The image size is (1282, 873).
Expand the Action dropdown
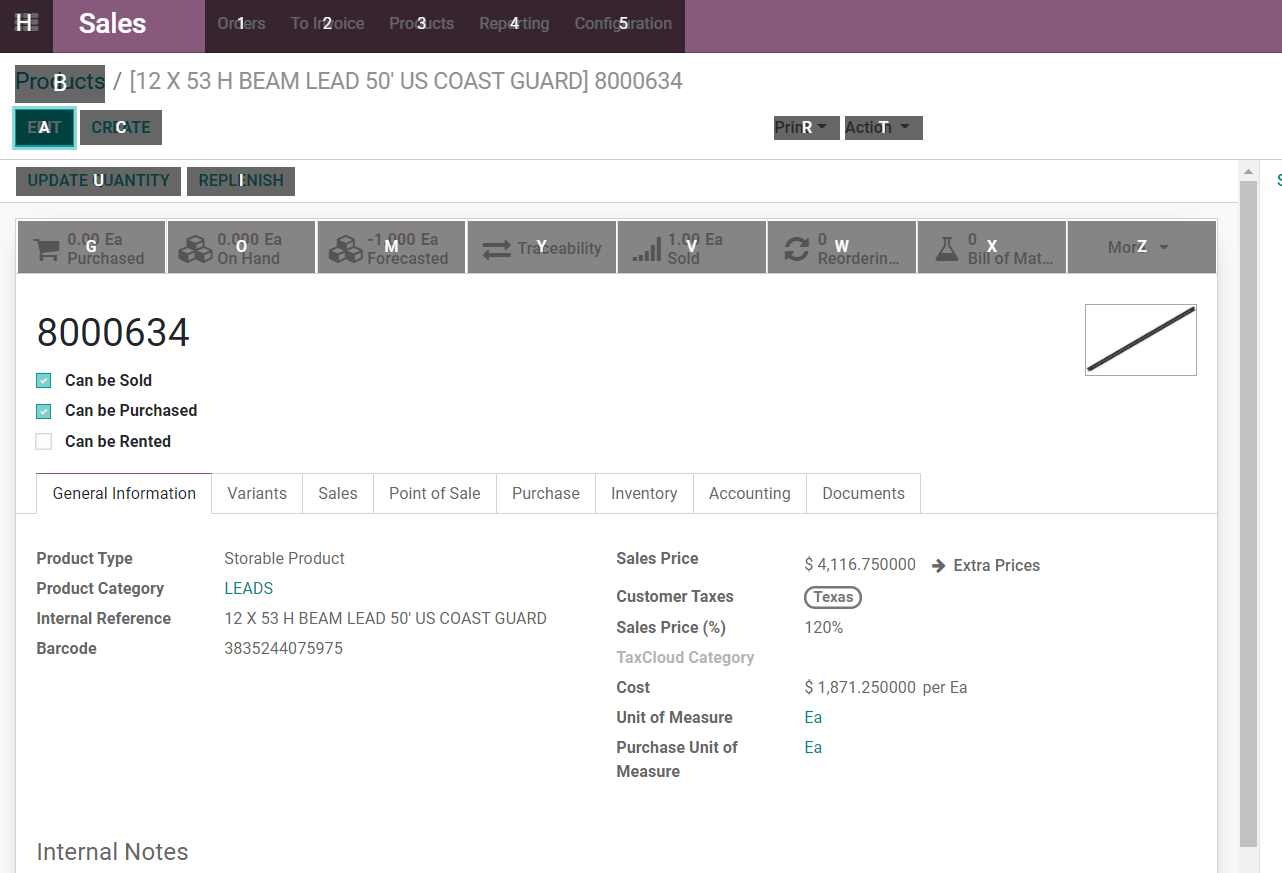pos(882,128)
